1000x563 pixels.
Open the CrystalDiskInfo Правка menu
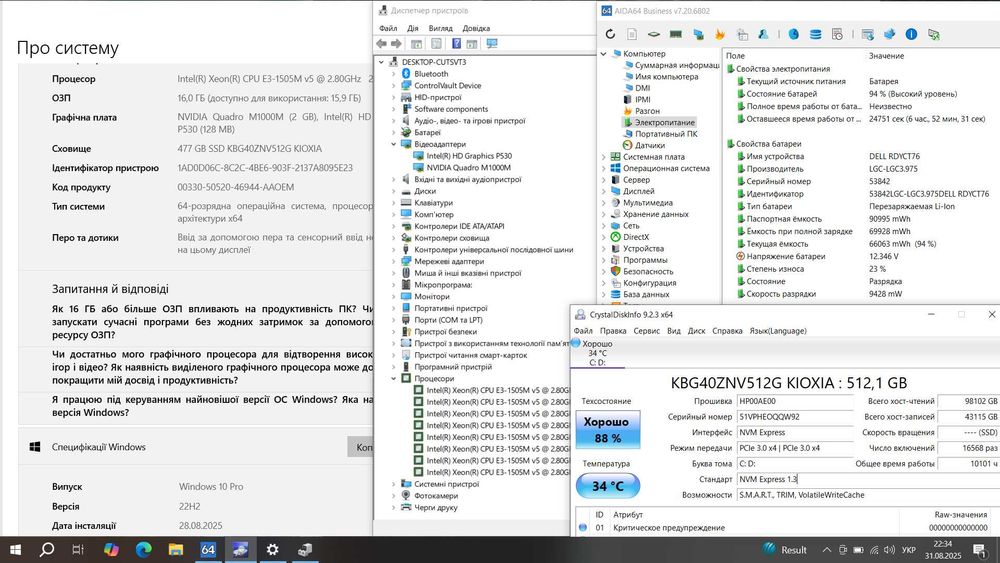613,331
